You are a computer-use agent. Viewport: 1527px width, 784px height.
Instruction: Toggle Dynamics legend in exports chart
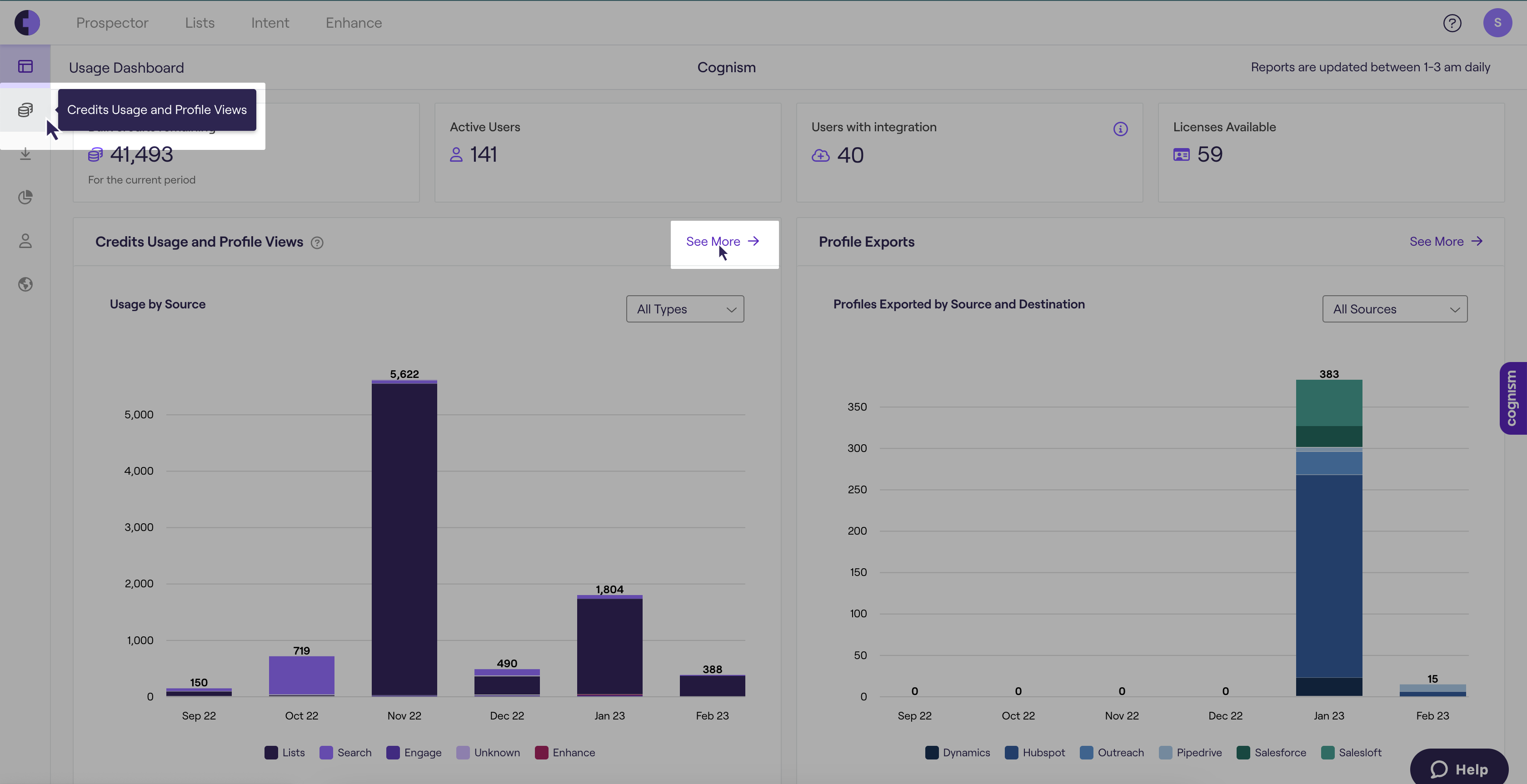tap(958, 753)
